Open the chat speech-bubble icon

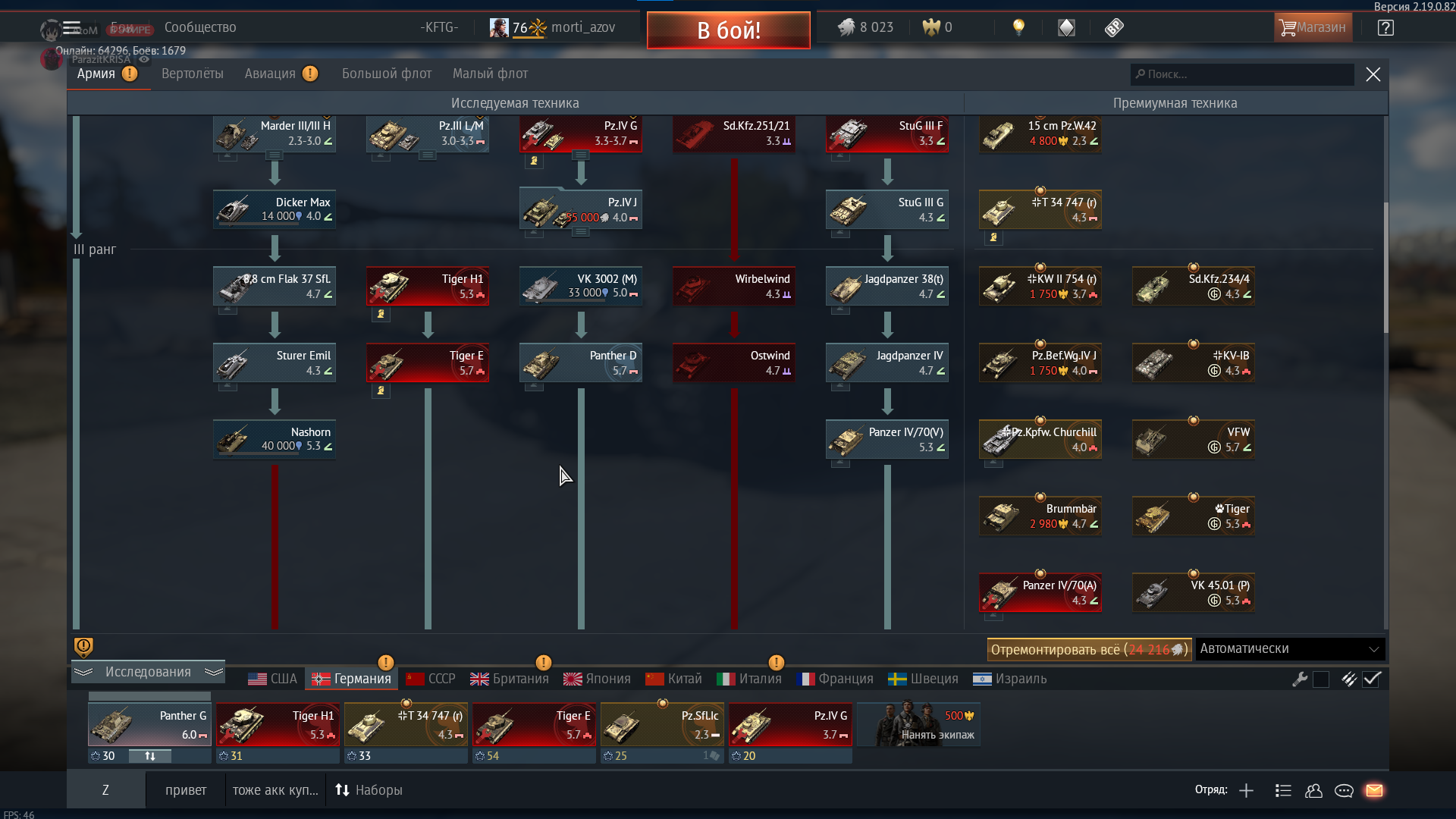[x=1344, y=790]
